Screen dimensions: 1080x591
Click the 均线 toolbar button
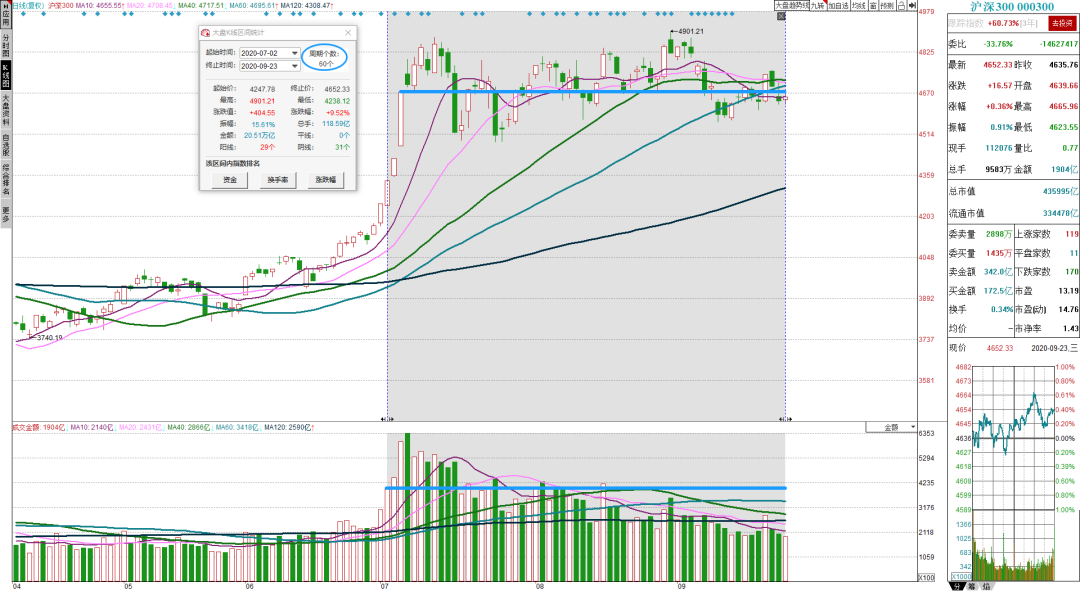(x=858, y=6)
